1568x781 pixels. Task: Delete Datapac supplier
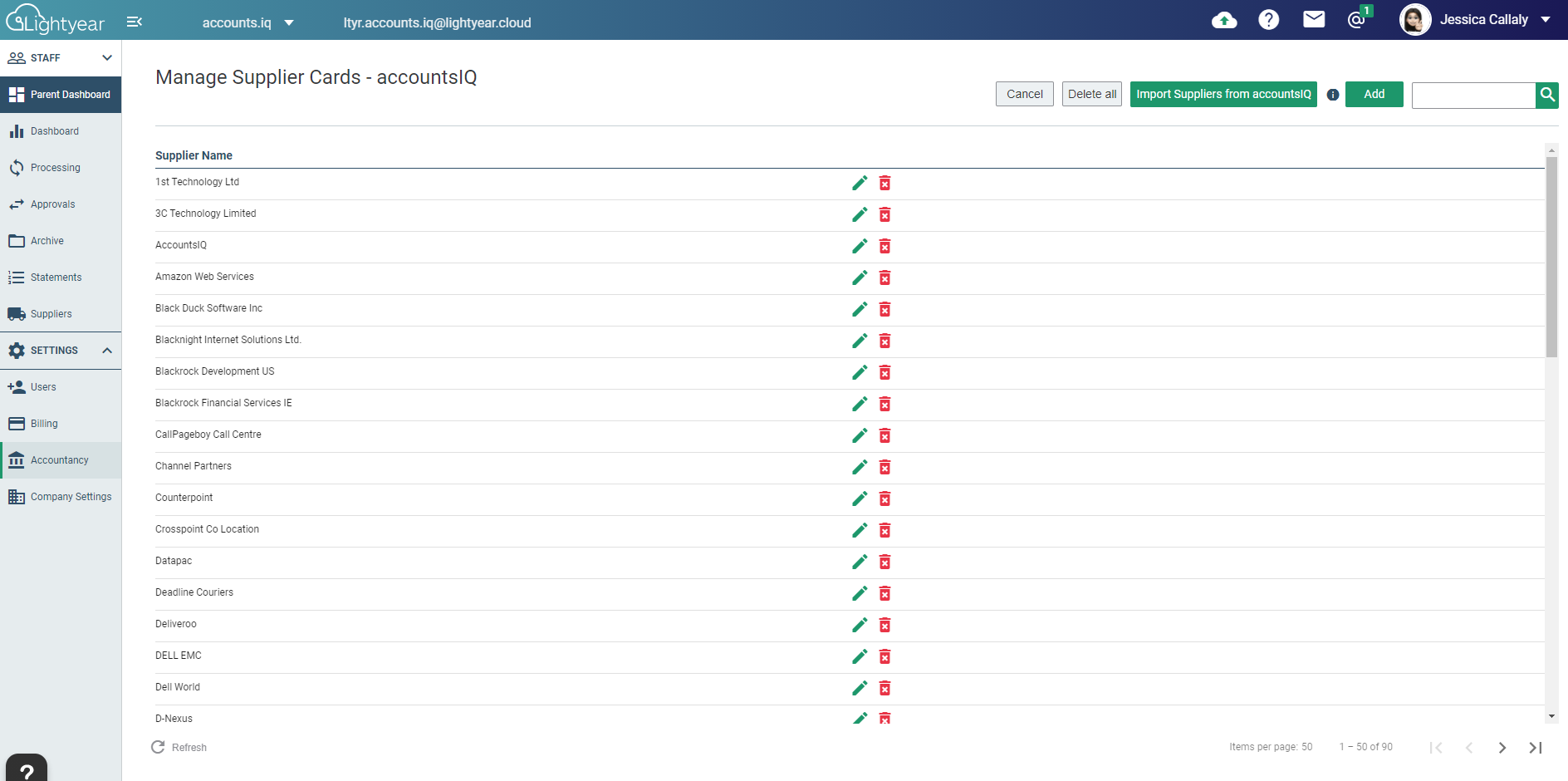pyautogui.click(x=885, y=562)
